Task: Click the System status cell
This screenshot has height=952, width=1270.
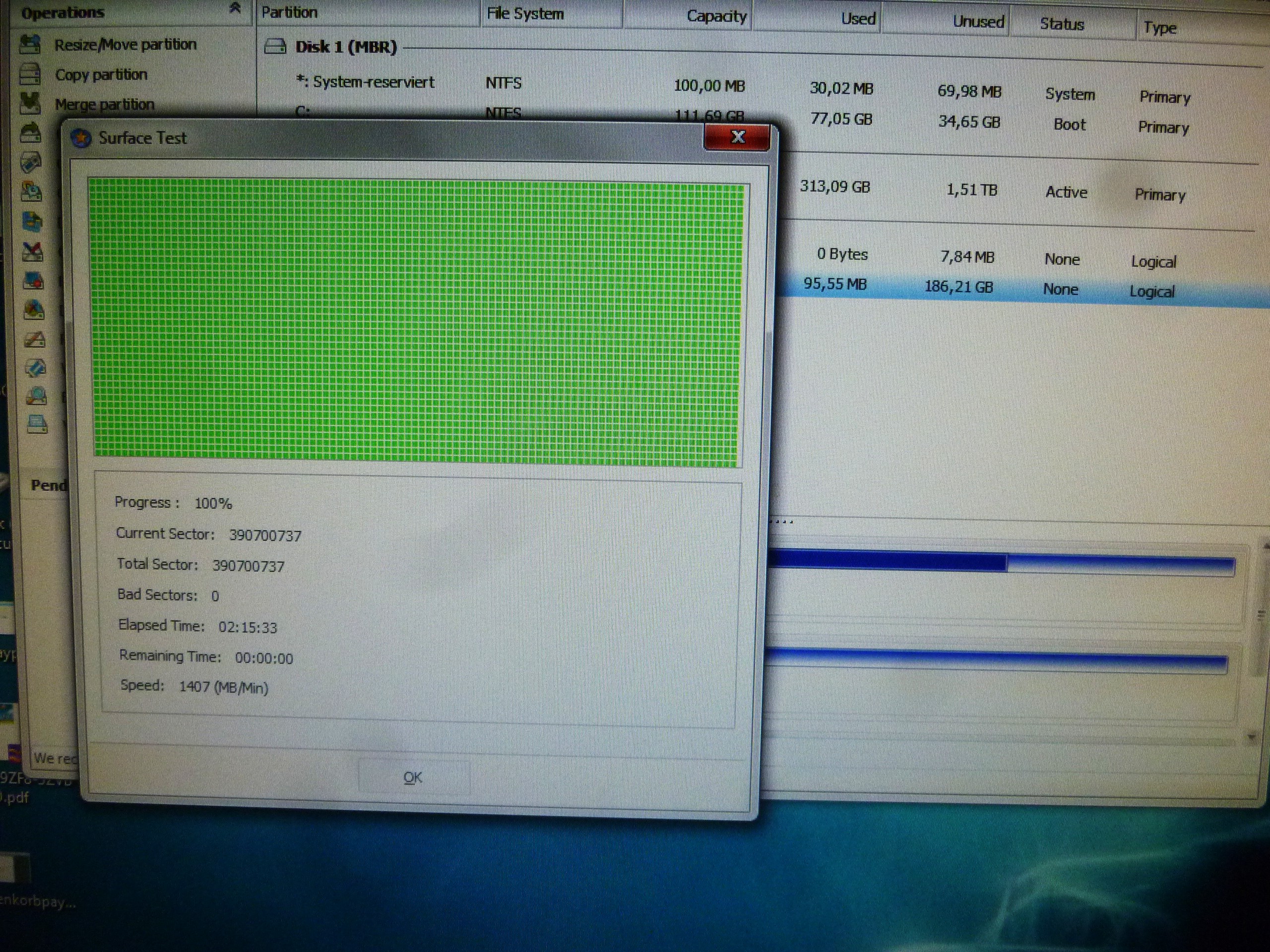Action: pos(1070,94)
